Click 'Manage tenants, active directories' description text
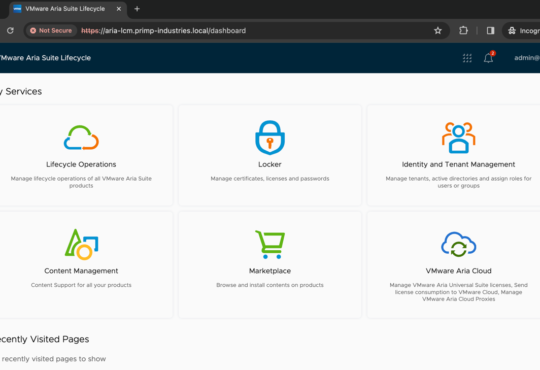The height and width of the screenshot is (370, 540). (458, 182)
